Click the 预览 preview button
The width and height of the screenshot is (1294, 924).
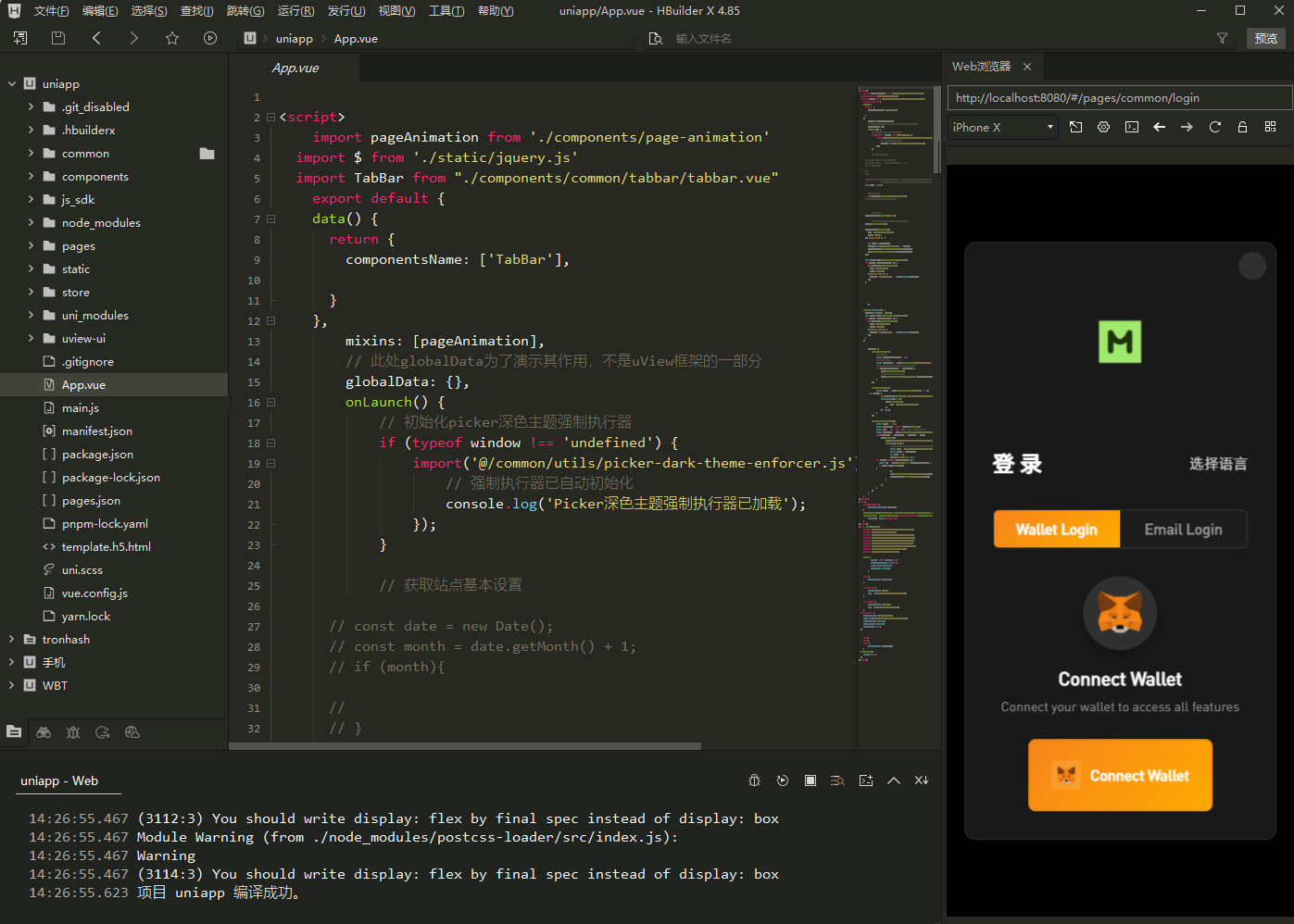tap(1265, 38)
